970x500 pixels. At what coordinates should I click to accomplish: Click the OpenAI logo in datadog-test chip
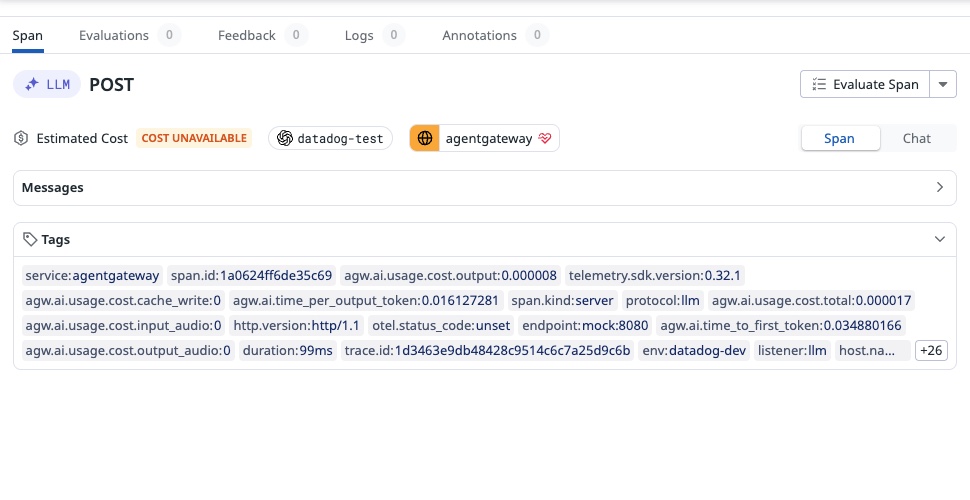pyautogui.click(x=285, y=138)
